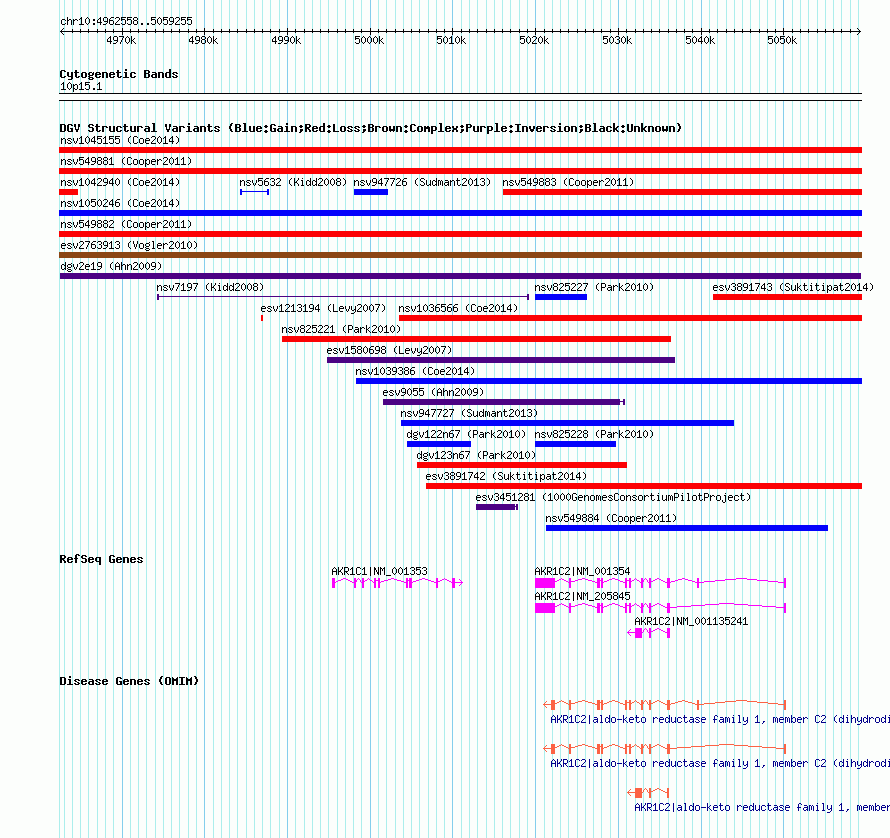Screen dimensions: 890x838
Task: Select the blue nsv825228 gain bar
Action: pyautogui.click(x=575, y=444)
